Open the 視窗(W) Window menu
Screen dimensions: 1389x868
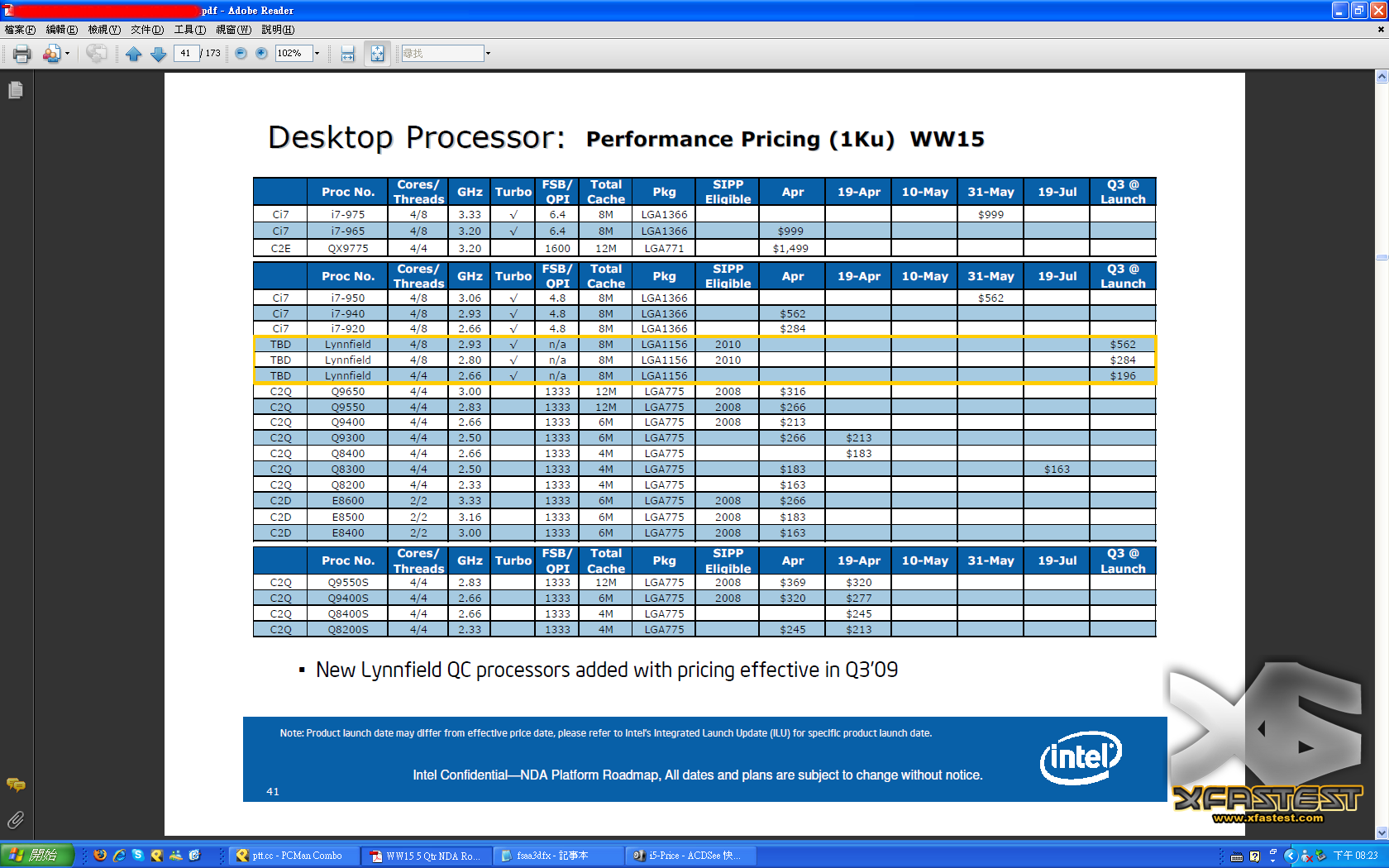pos(234,30)
